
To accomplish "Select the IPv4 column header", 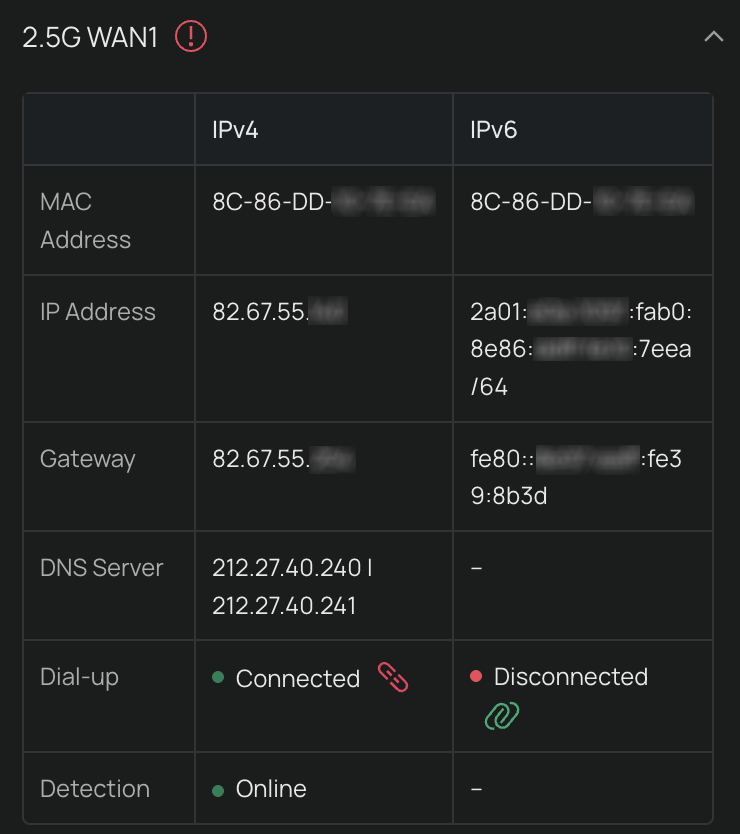I will coord(235,130).
